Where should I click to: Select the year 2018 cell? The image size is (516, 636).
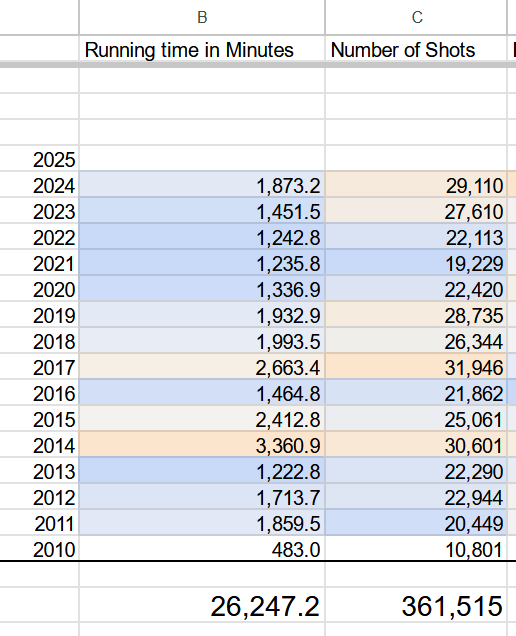39,341
